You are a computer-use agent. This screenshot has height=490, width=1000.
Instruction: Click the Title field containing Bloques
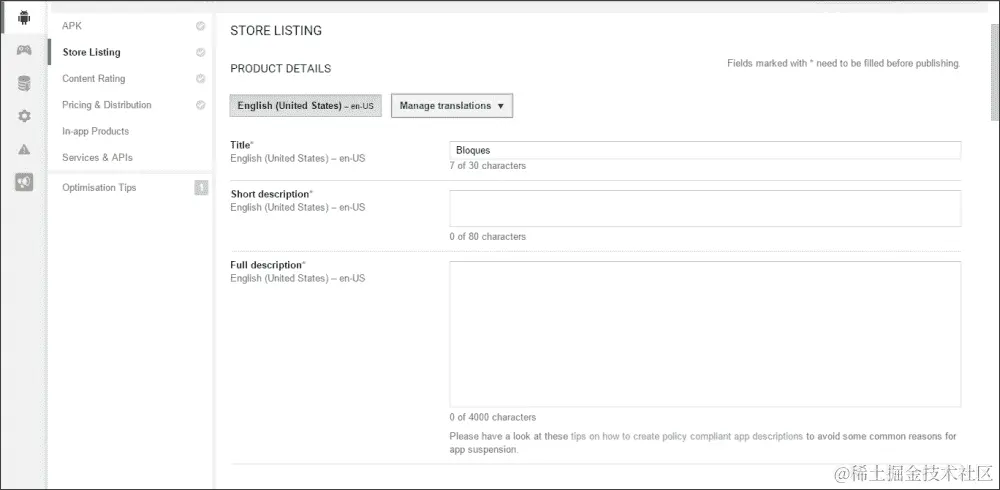coord(705,150)
